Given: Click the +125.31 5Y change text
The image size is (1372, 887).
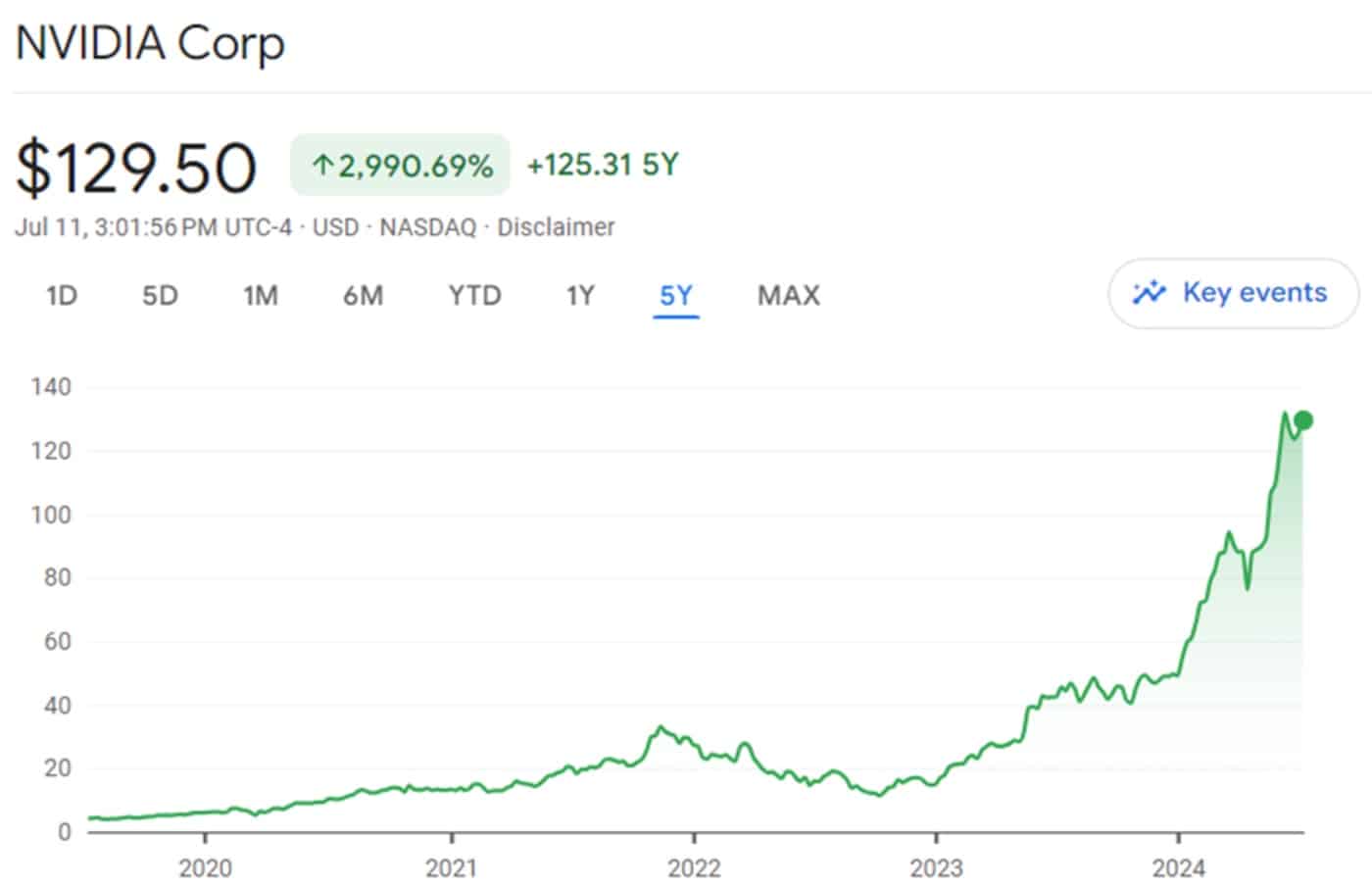Looking at the screenshot, I should 603,165.
